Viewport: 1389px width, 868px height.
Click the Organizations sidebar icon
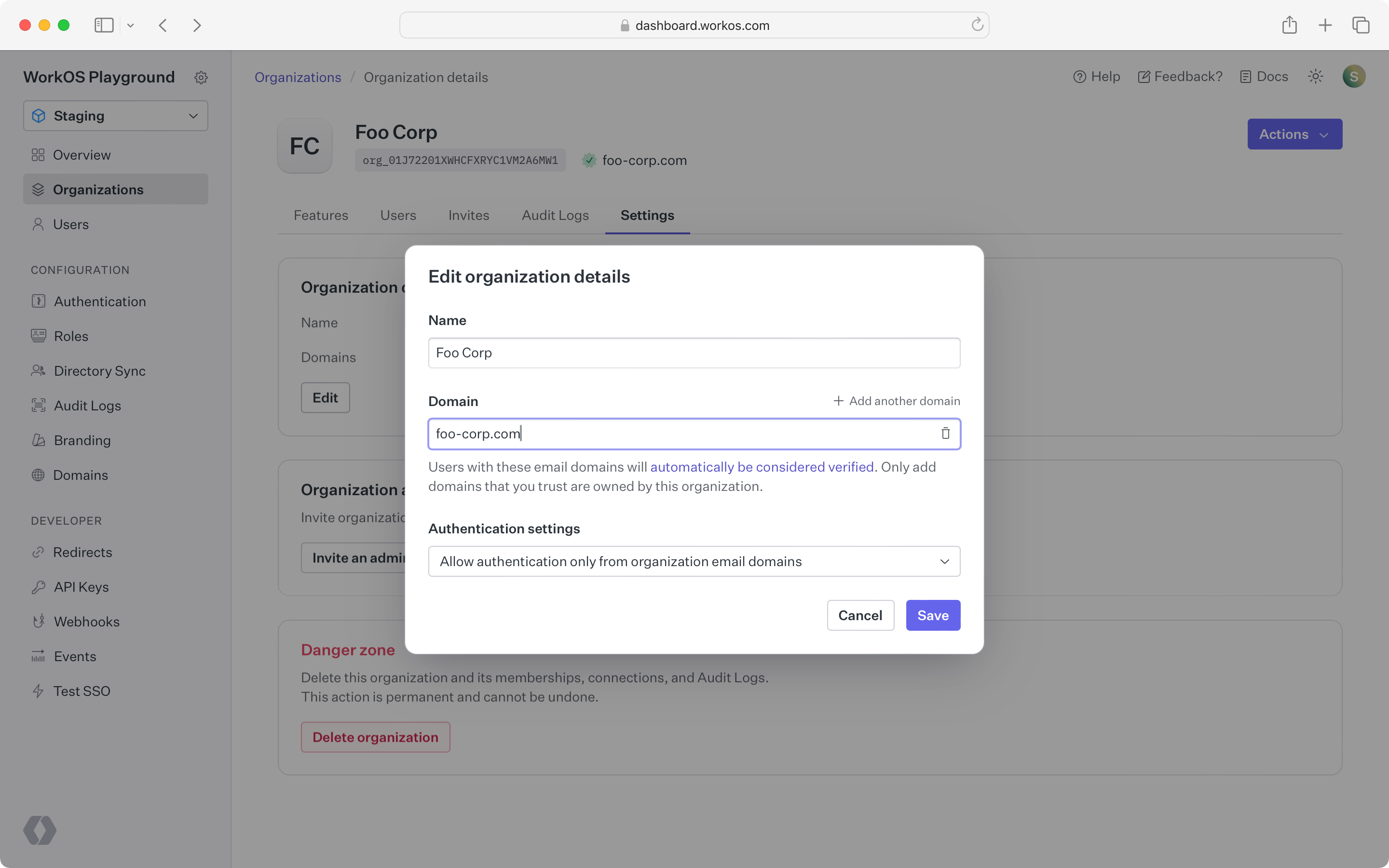[x=38, y=189]
